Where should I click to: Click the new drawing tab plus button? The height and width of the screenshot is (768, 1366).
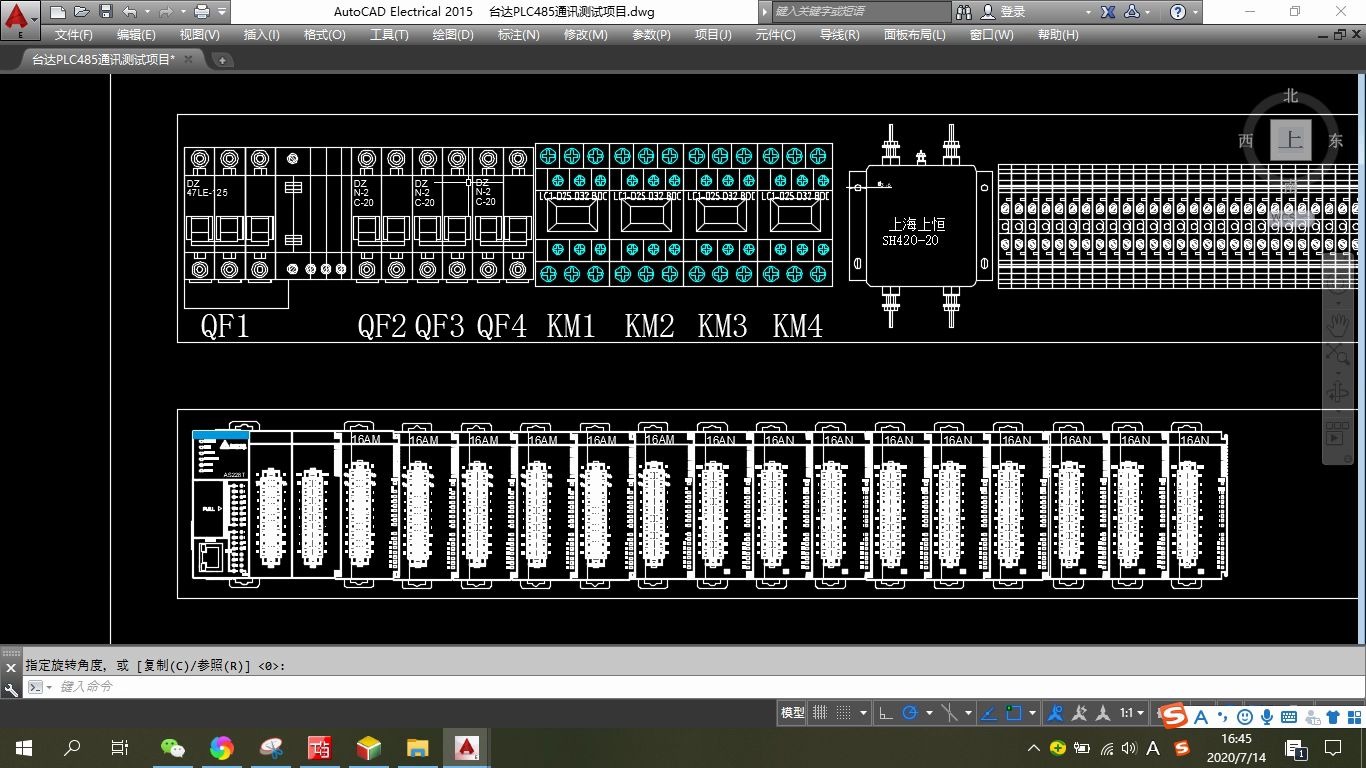[222, 60]
